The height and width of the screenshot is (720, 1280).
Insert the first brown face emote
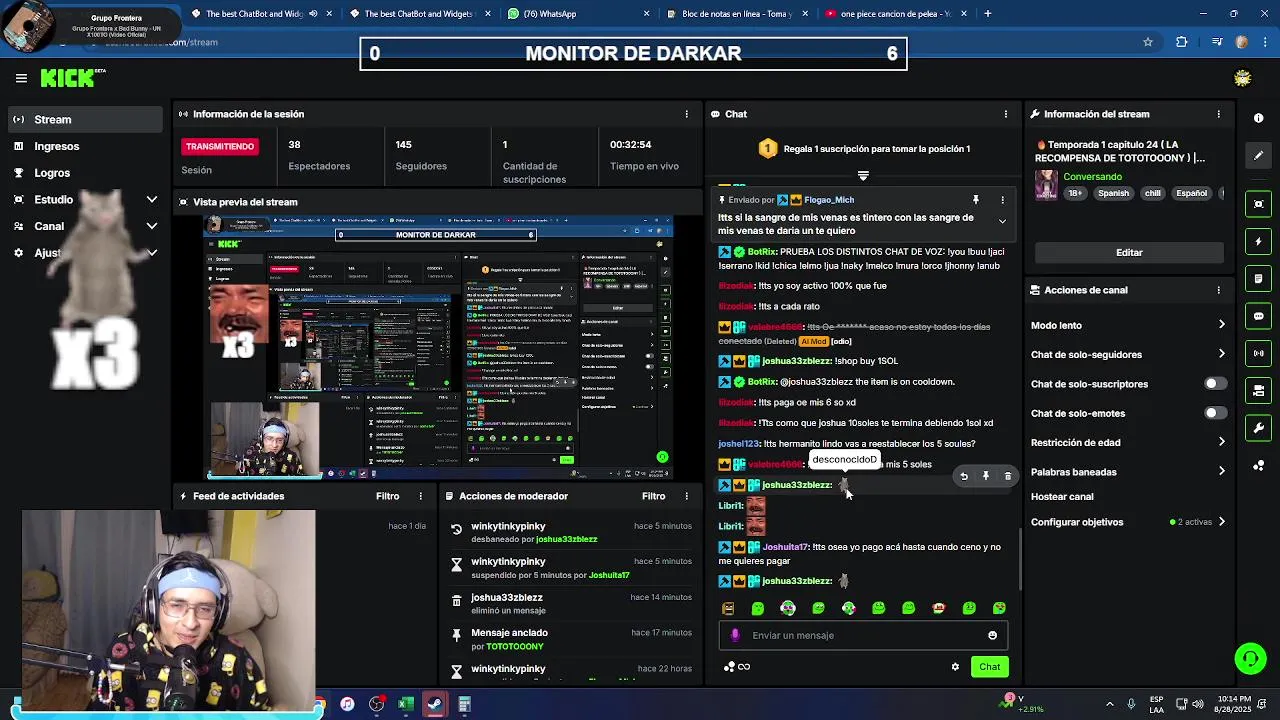point(728,608)
